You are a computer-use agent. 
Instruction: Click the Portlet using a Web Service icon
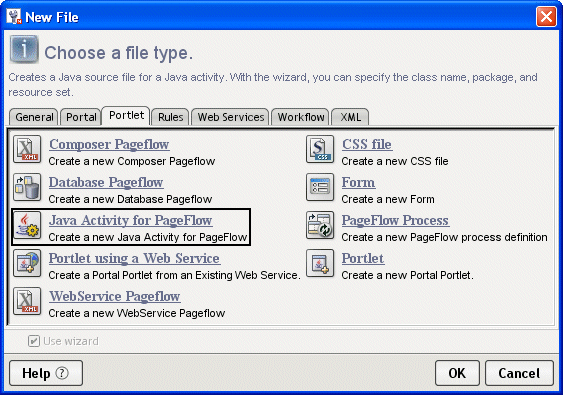pyautogui.click(x=27, y=263)
